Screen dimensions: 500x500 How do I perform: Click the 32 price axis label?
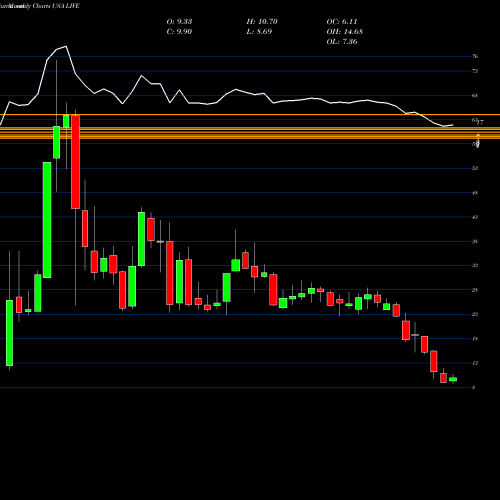pyautogui.click(x=475, y=265)
